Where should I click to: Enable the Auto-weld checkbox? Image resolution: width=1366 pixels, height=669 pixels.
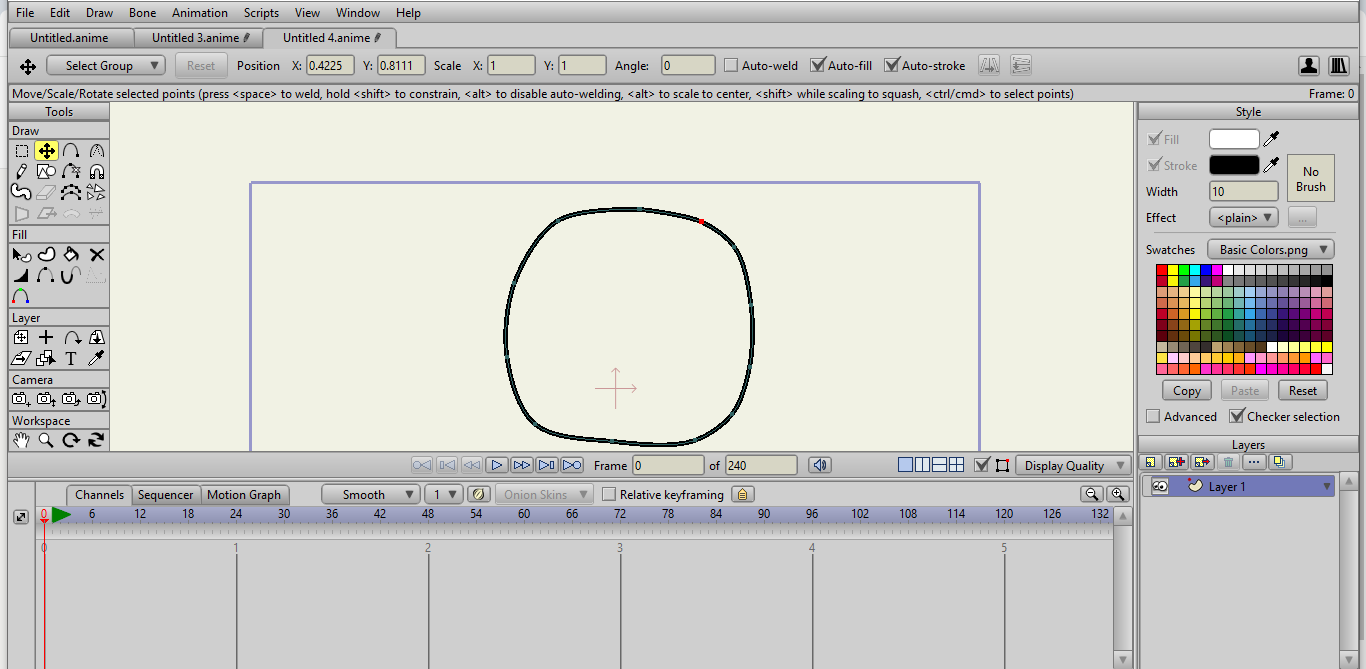[731, 66]
